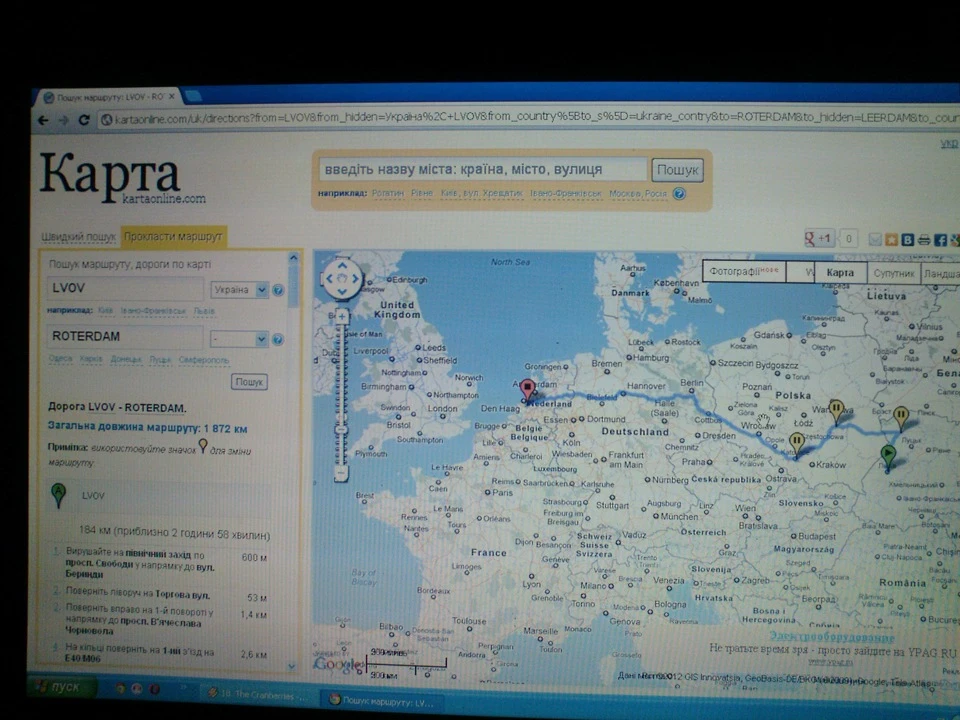960x720 pixels.
Task: Click the ROTERDAM destination input field
Action: [125, 337]
